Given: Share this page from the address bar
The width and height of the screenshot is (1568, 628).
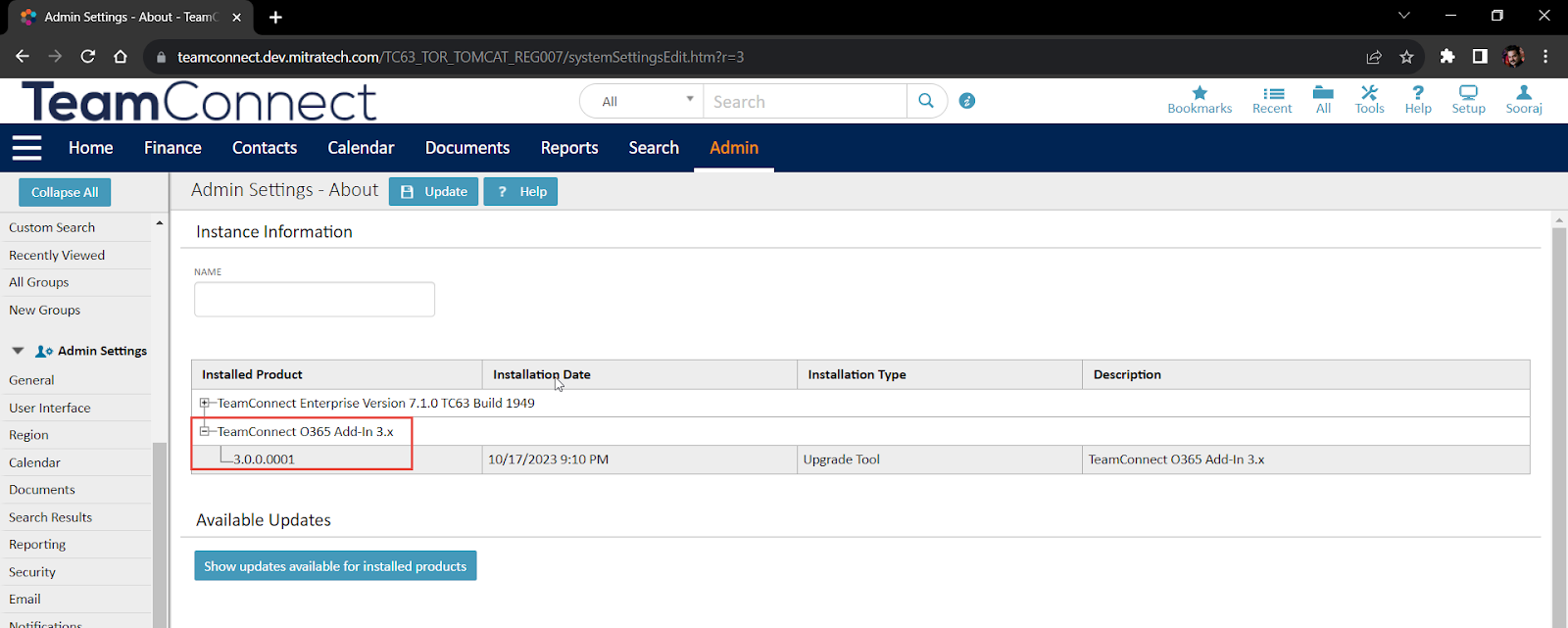Looking at the screenshot, I should tap(1374, 57).
